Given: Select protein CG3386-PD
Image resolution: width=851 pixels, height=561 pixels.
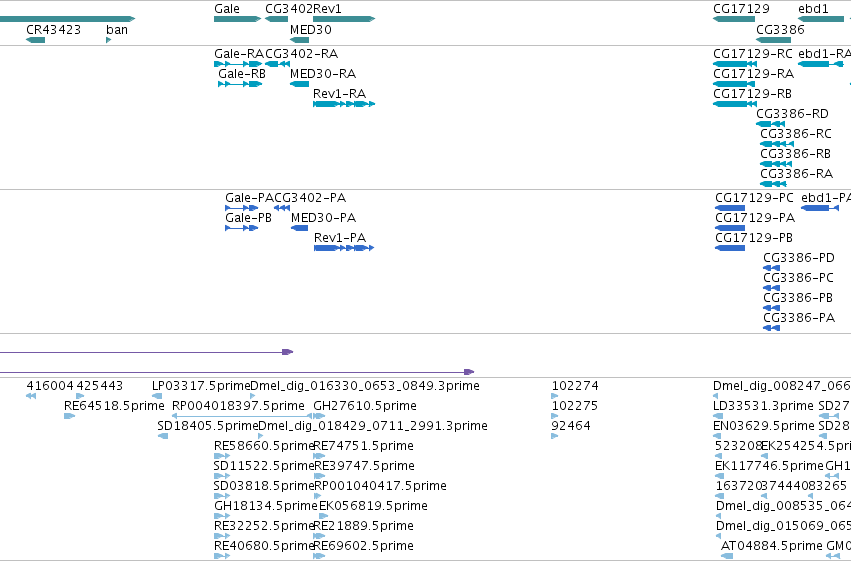Looking at the screenshot, I should pos(771,268).
